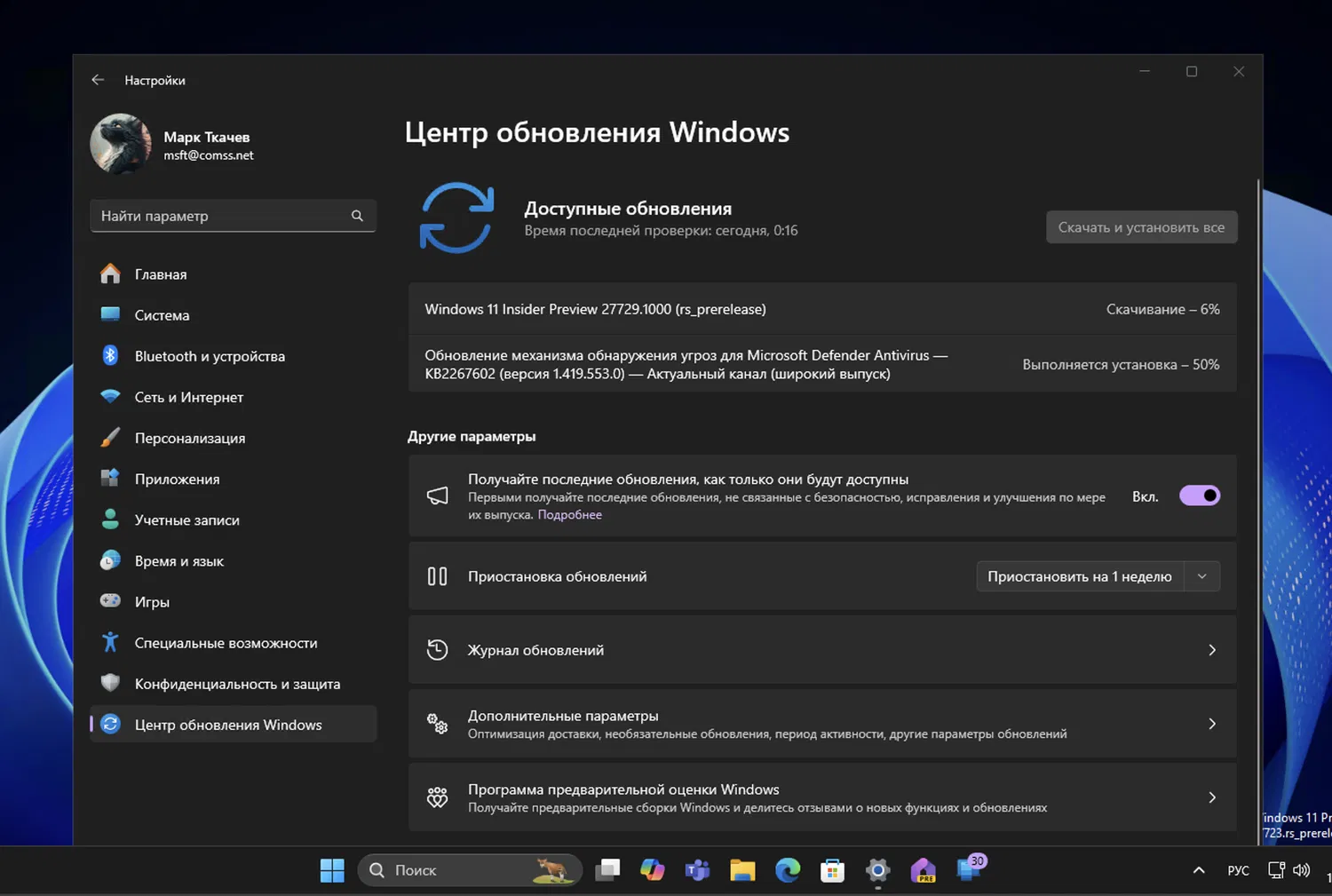1332x896 pixels.
Task: Switch keyboard layout via РУС indicator
Action: click(x=1237, y=870)
